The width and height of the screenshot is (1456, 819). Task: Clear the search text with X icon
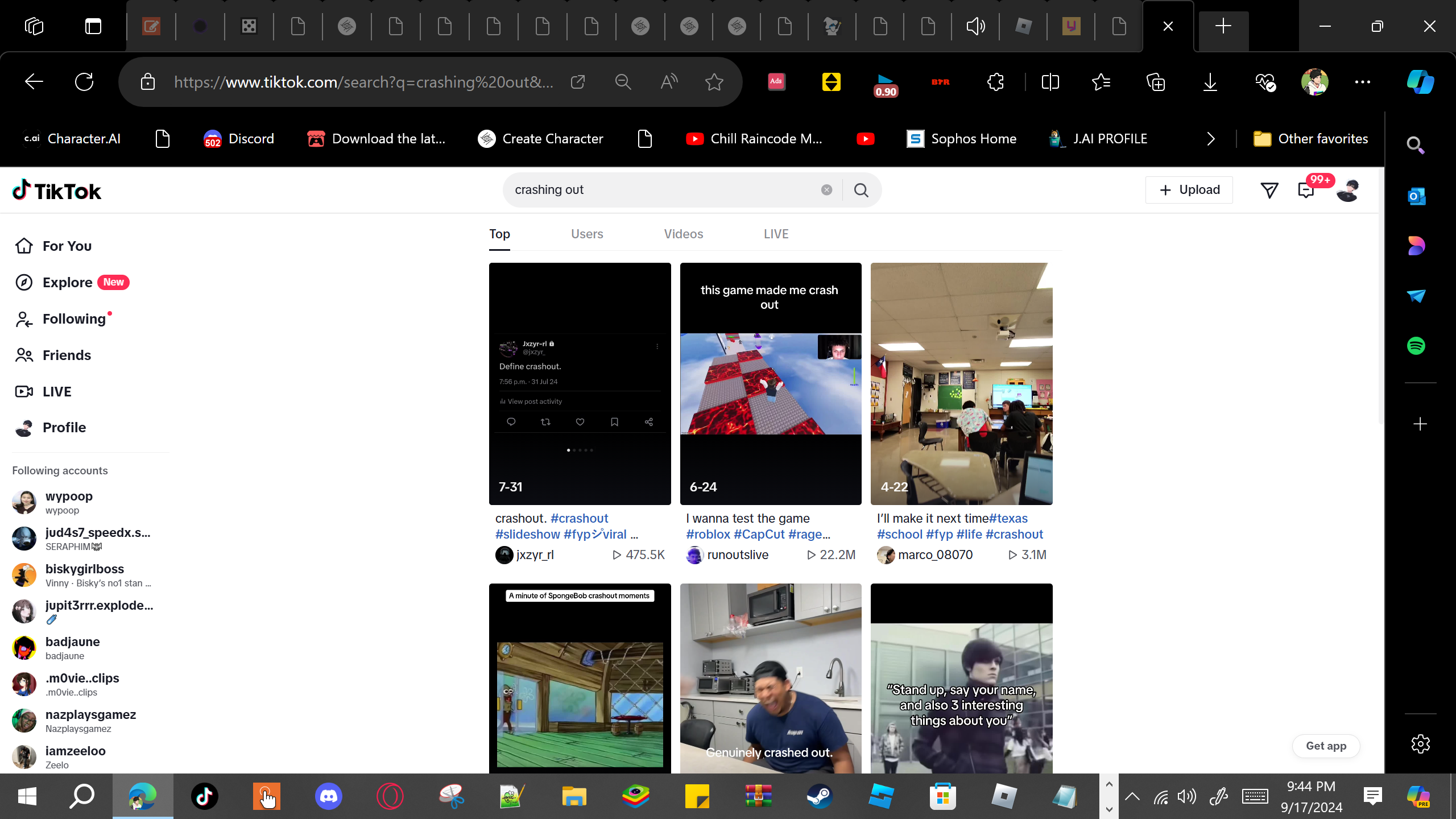(826, 190)
